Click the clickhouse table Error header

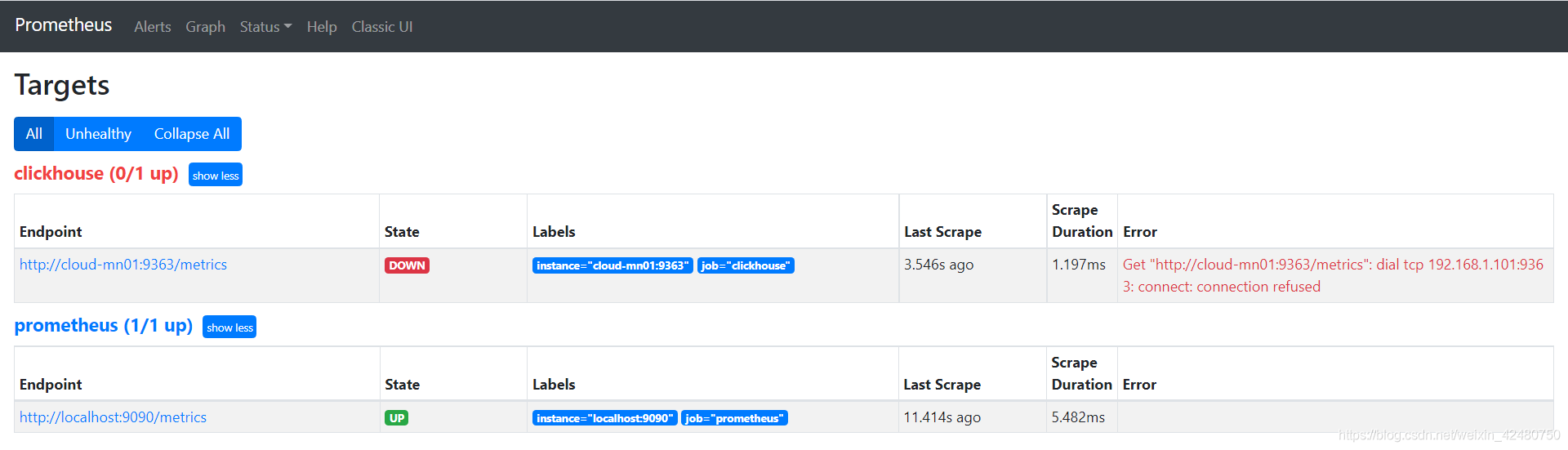tap(1140, 232)
